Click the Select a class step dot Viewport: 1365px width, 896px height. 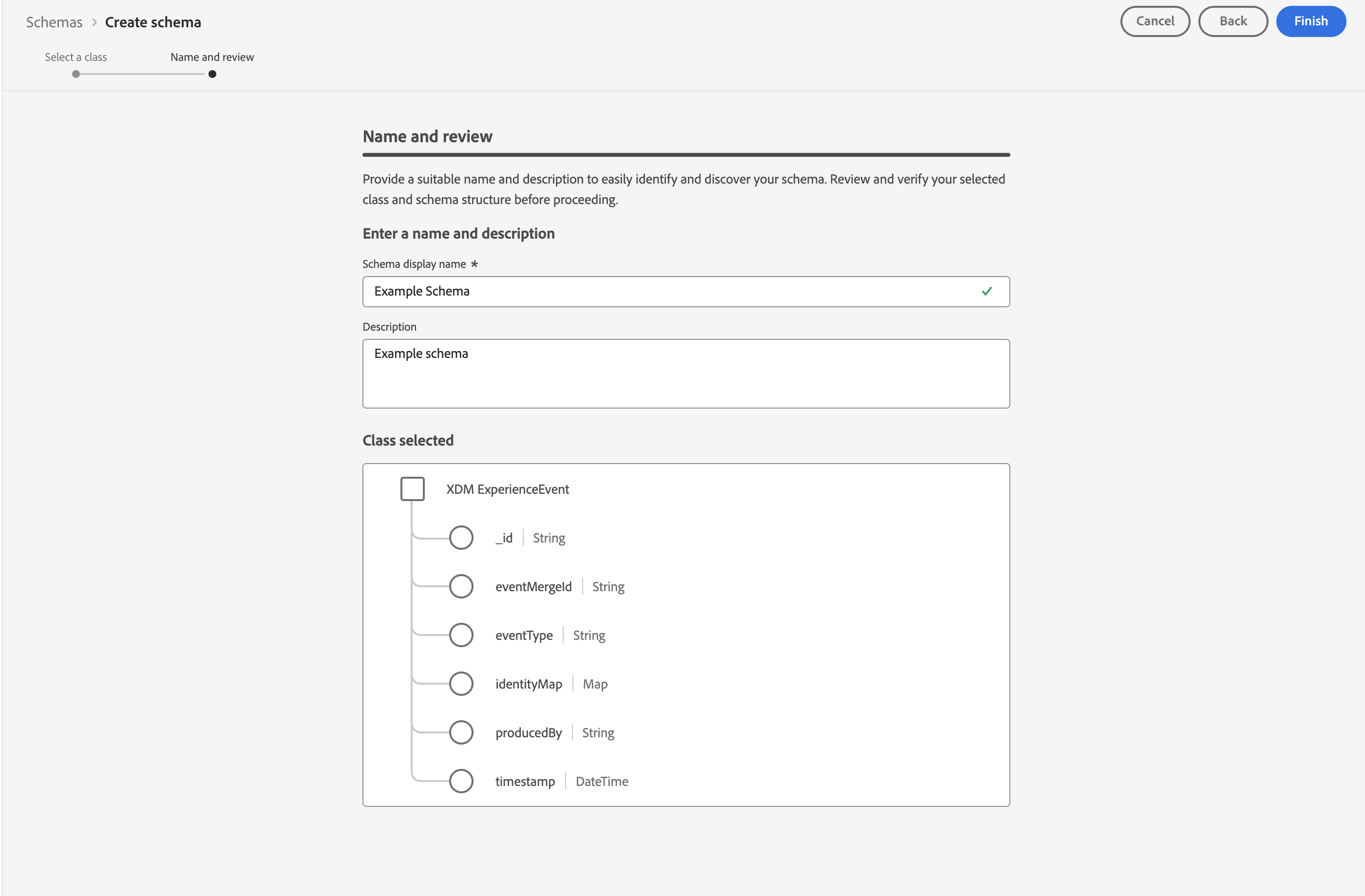point(76,74)
